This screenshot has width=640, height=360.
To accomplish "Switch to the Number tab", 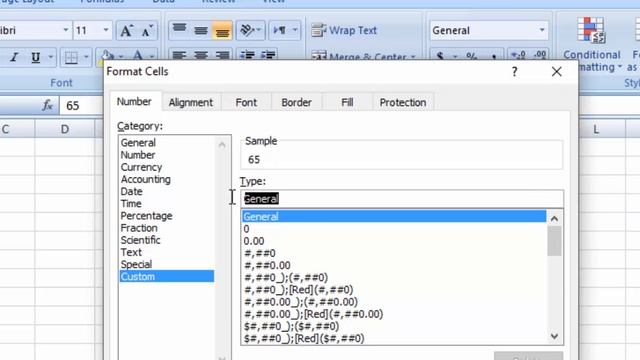I will (x=134, y=102).
